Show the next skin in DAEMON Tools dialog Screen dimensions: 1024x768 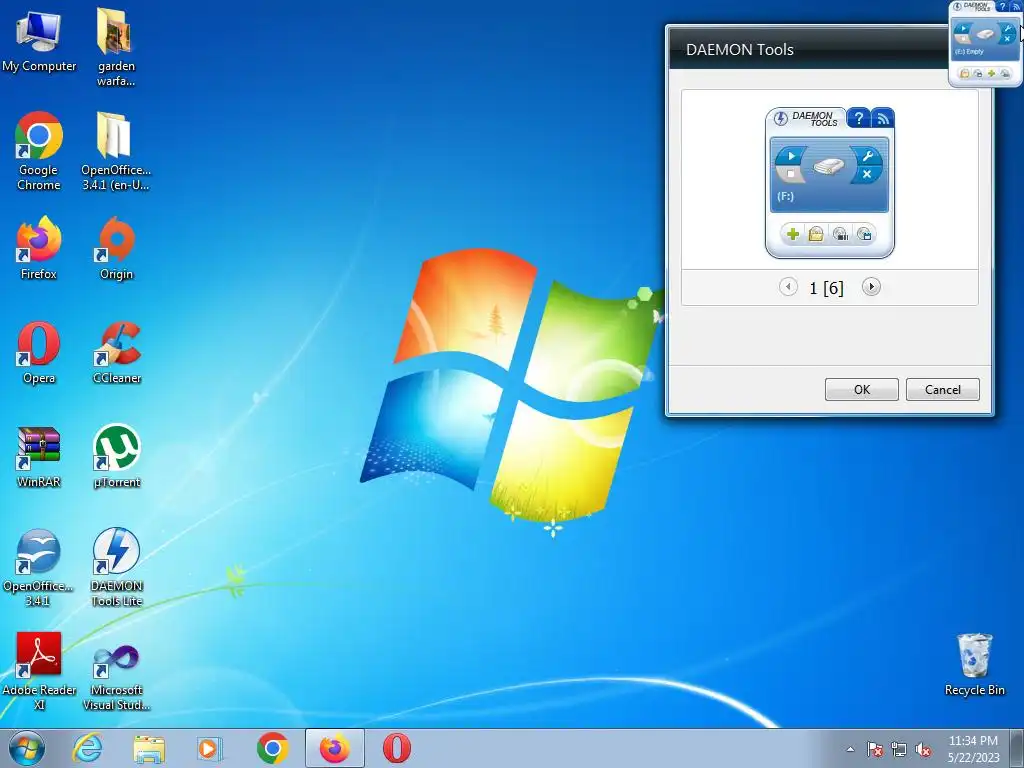point(871,287)
